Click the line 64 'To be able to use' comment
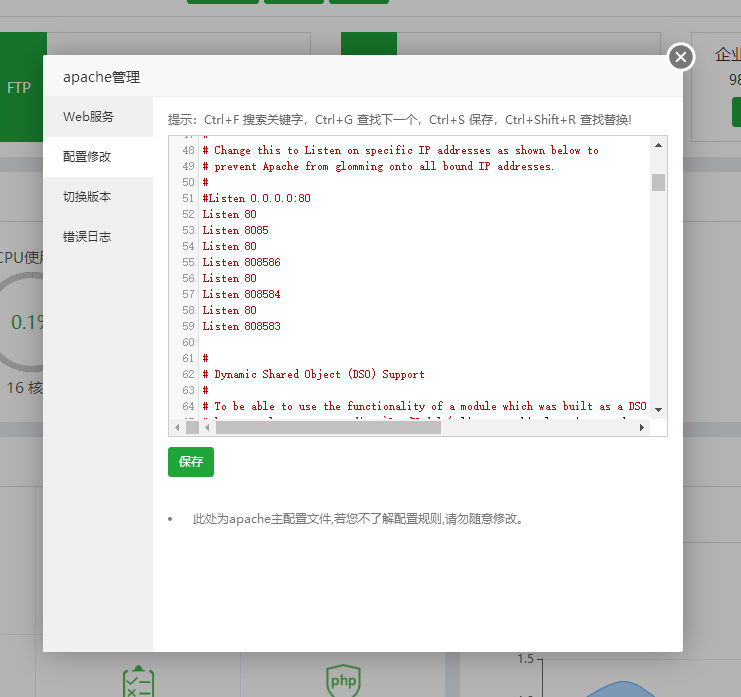The height and width of the screenshot is (697, 741). point(424,406)
